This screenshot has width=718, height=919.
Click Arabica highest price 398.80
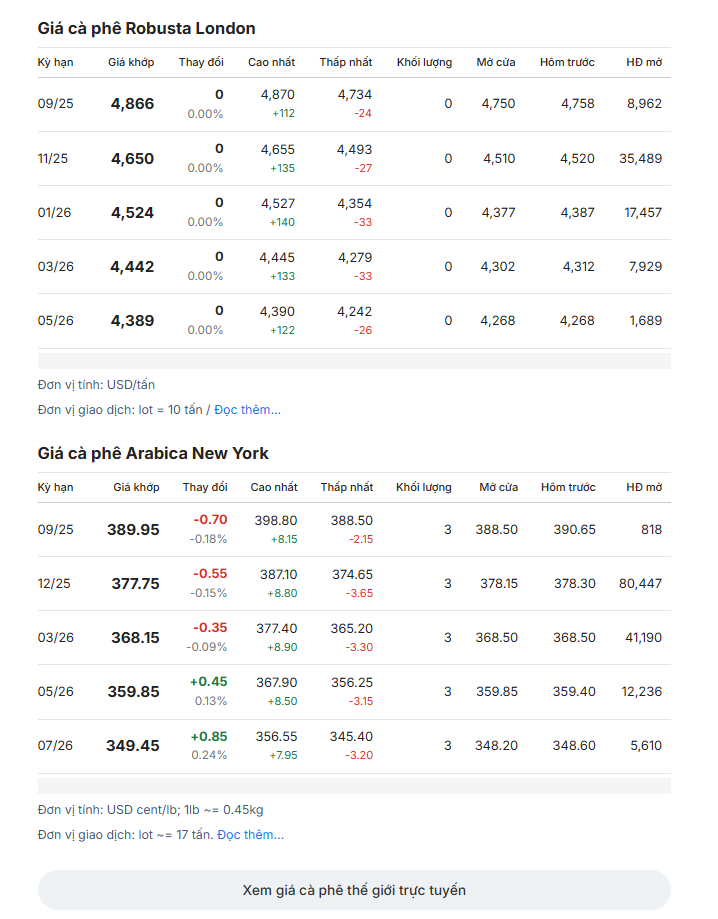[x=276, y=520]
